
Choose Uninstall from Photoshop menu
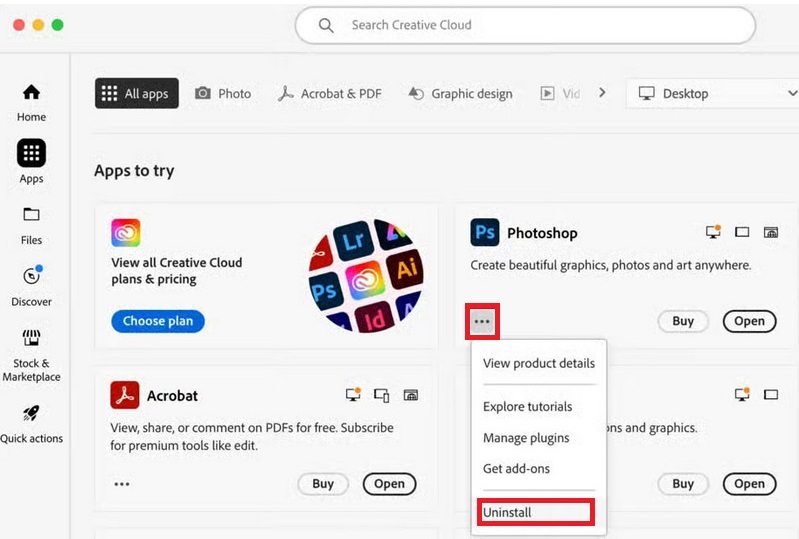click(536, 512)
